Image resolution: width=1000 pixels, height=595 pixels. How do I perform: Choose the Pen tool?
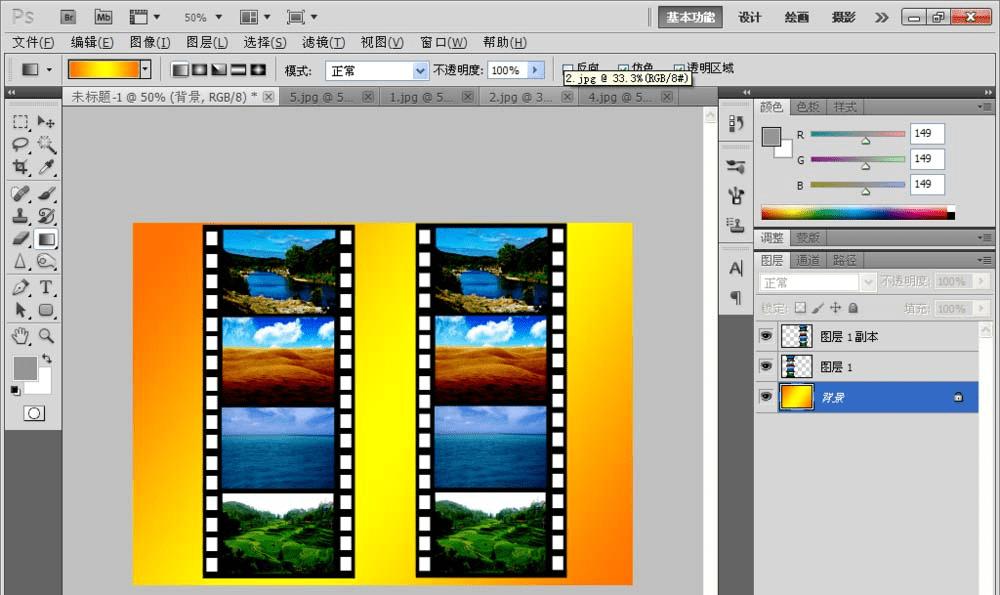pyautogui.click(x=20, y=288)
